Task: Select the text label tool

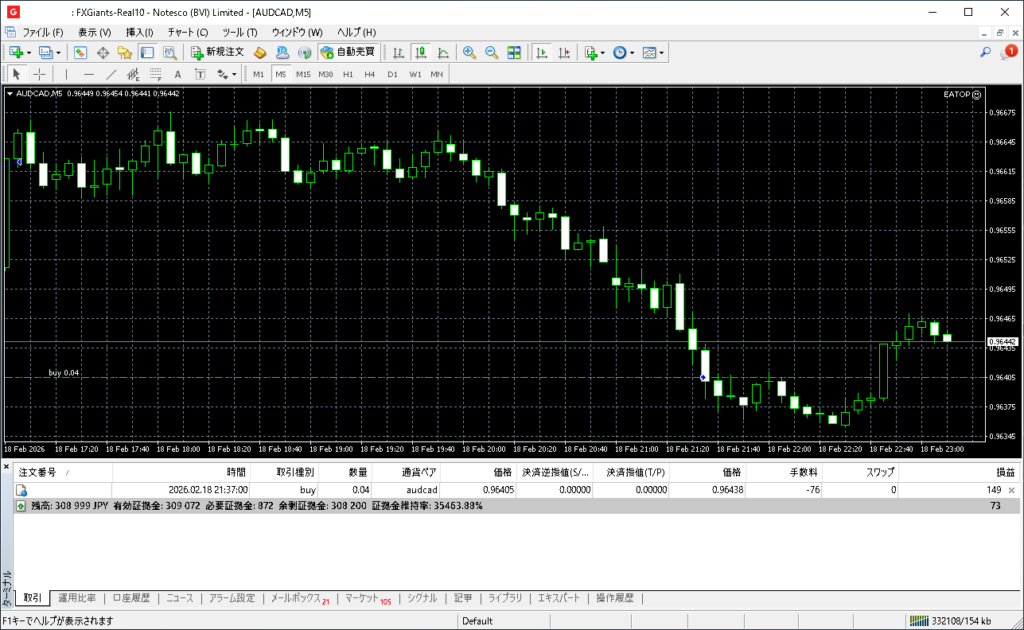Action: [x=178, y=74]
